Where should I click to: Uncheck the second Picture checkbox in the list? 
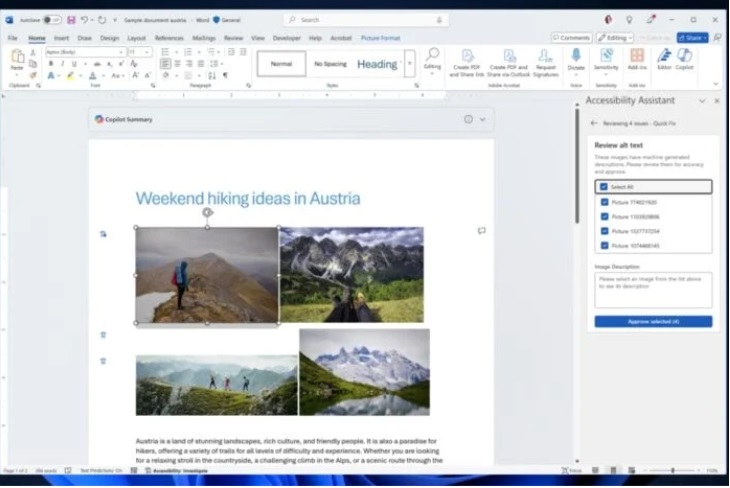pyautogui.click(x=604, y=217)
